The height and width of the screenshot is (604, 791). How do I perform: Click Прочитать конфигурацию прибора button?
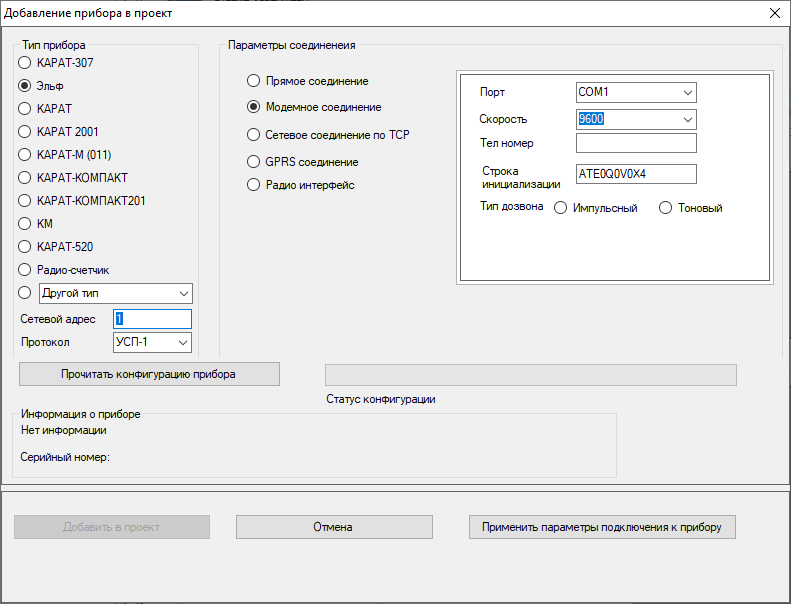[149, 374]
